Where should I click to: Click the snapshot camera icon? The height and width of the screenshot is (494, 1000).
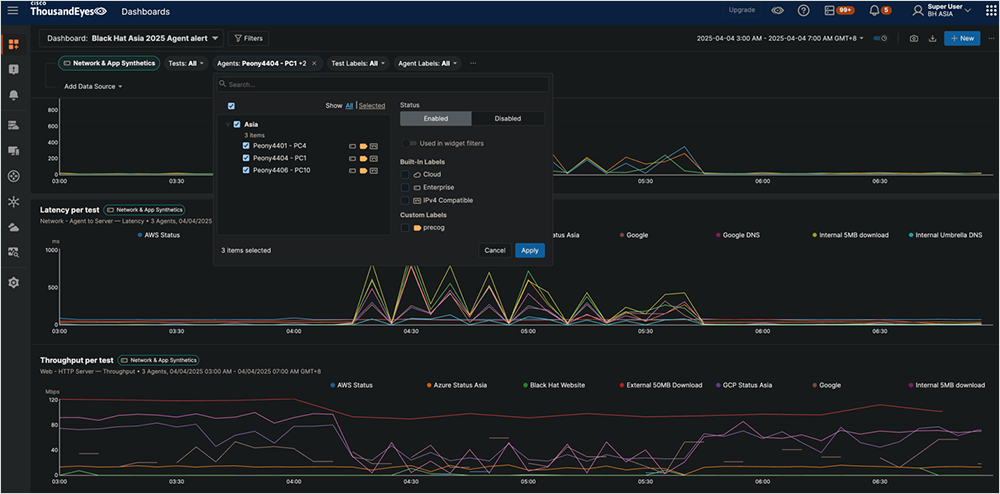[914, 38]
